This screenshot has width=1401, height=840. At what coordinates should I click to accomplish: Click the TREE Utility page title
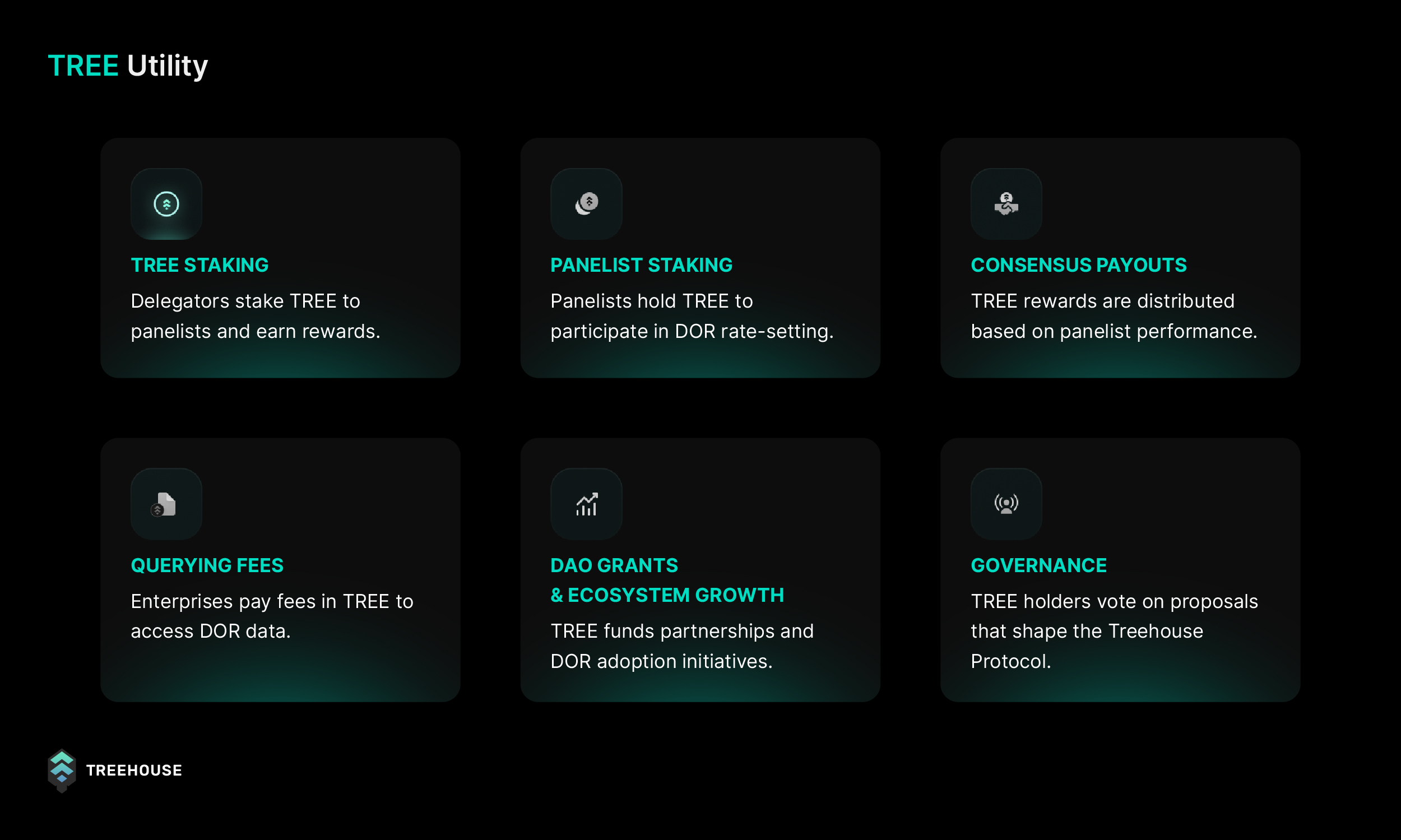(x=128, y=66)
